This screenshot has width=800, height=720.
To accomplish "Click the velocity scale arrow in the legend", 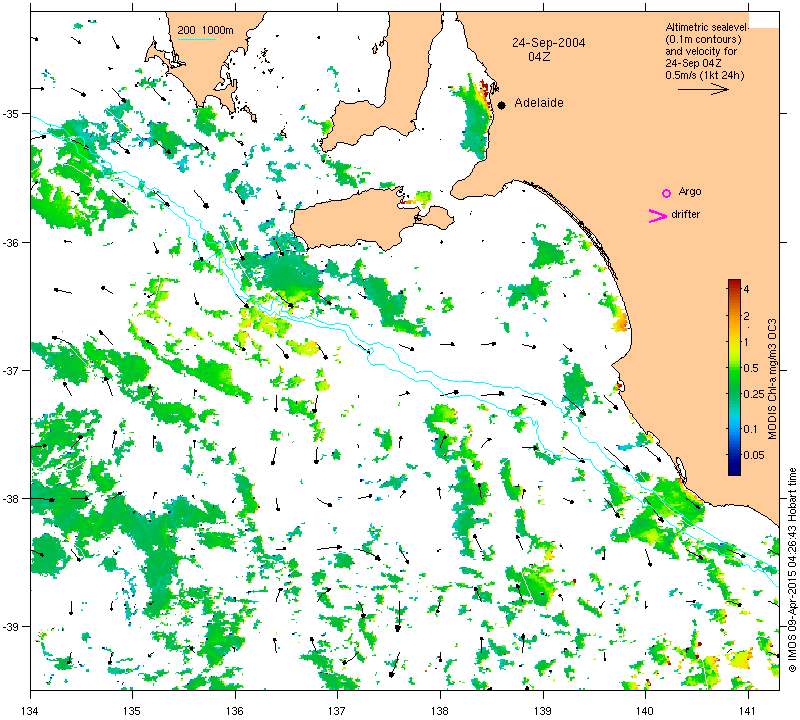I will 703,89.
